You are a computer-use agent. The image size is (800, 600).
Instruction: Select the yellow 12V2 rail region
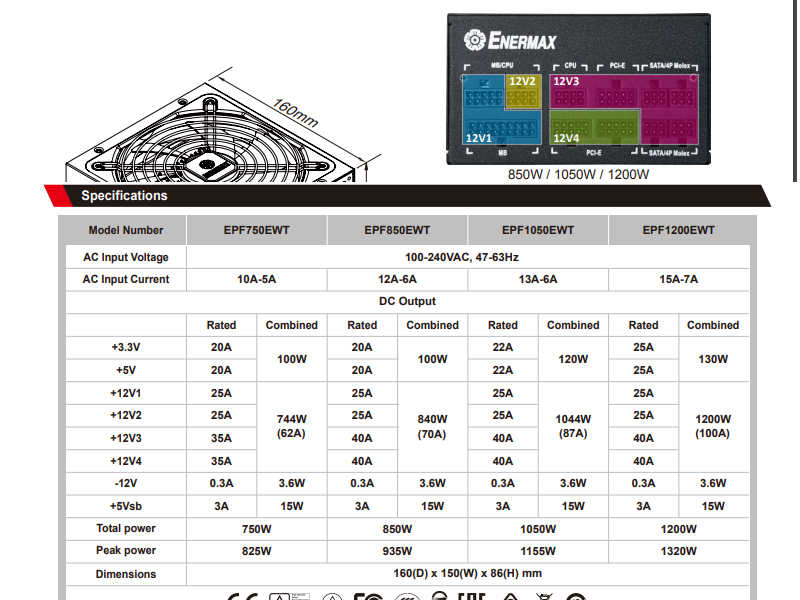[x=523, y=92]
